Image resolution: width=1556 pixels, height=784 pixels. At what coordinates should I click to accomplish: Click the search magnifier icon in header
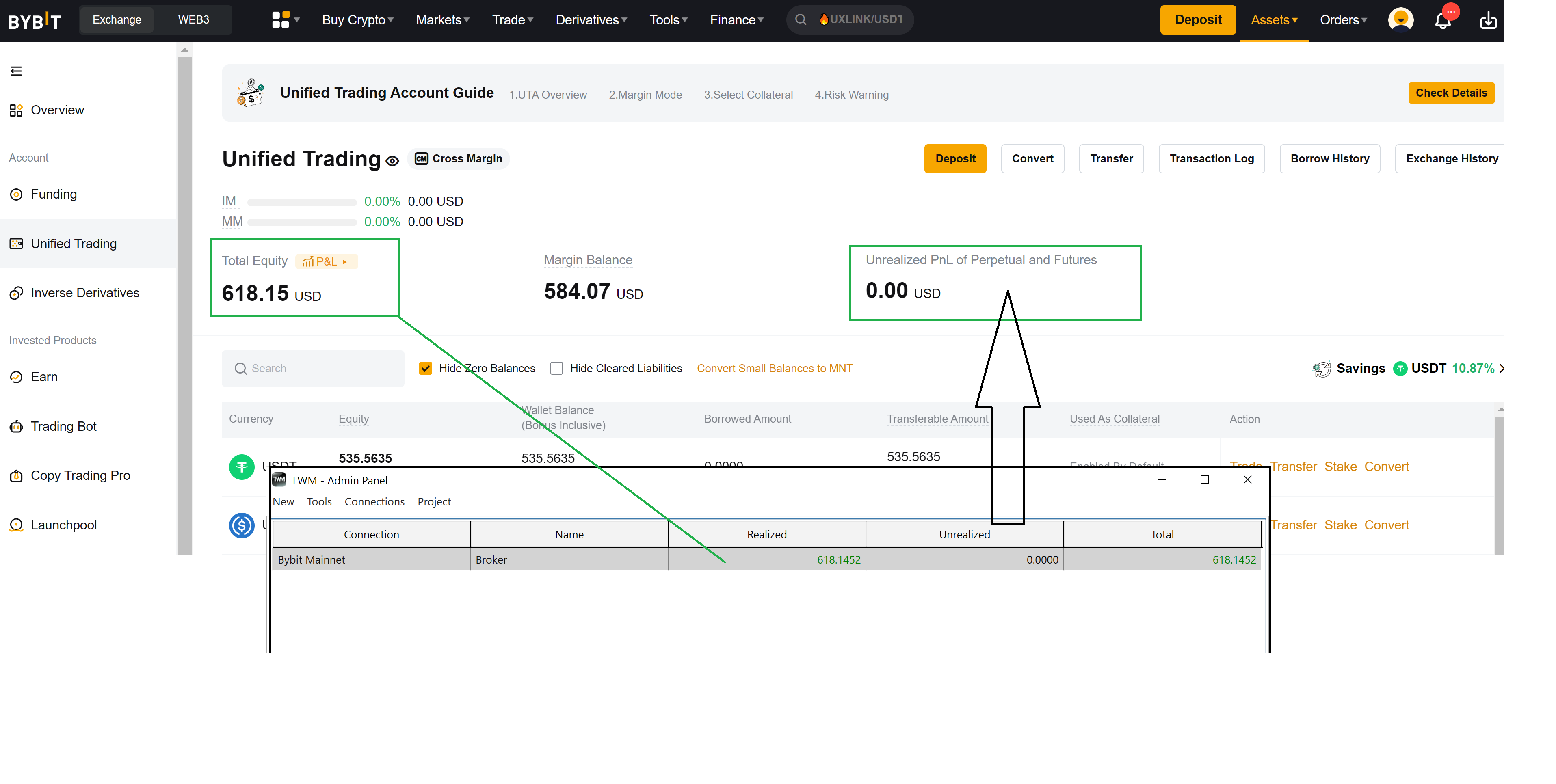pyautogui.click(x=801, y=19)
